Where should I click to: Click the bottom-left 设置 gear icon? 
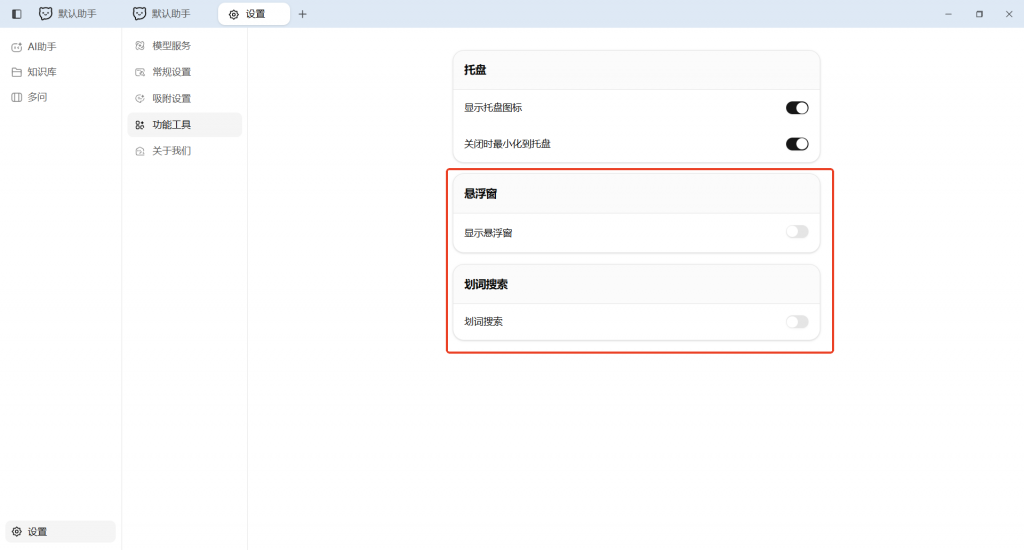tap(17, 532)
